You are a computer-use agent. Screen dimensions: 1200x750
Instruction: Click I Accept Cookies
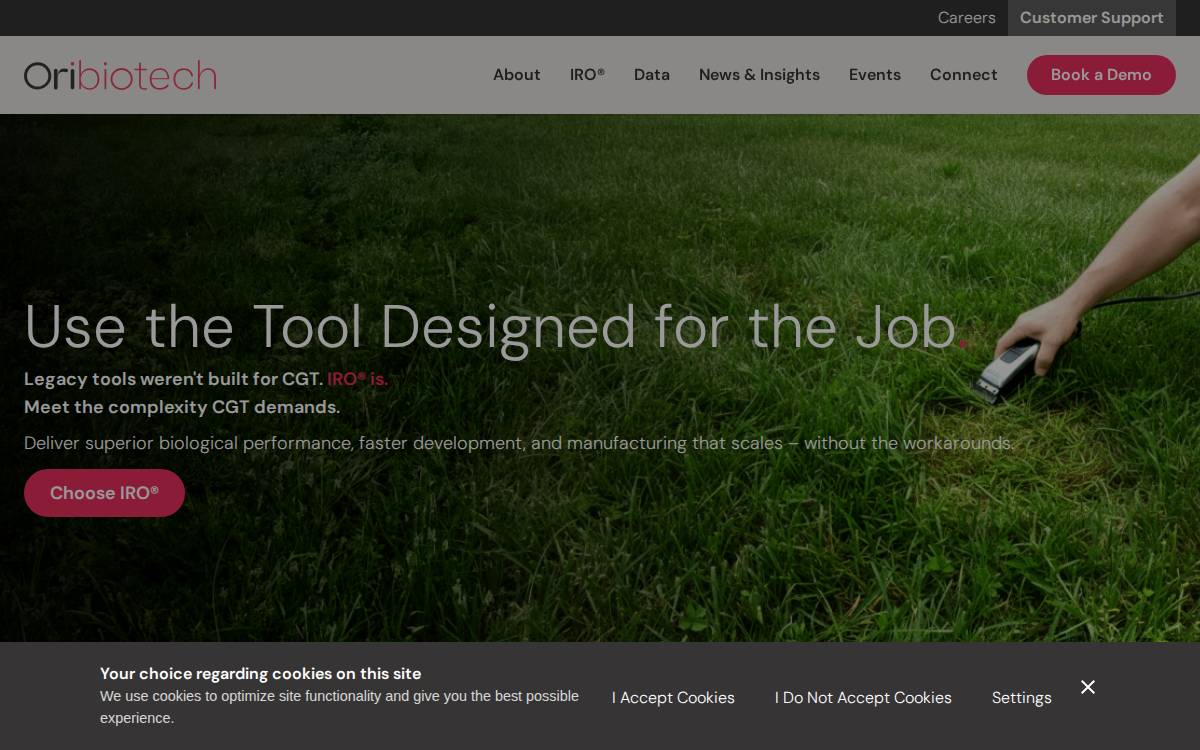click(x=673, y=698)
